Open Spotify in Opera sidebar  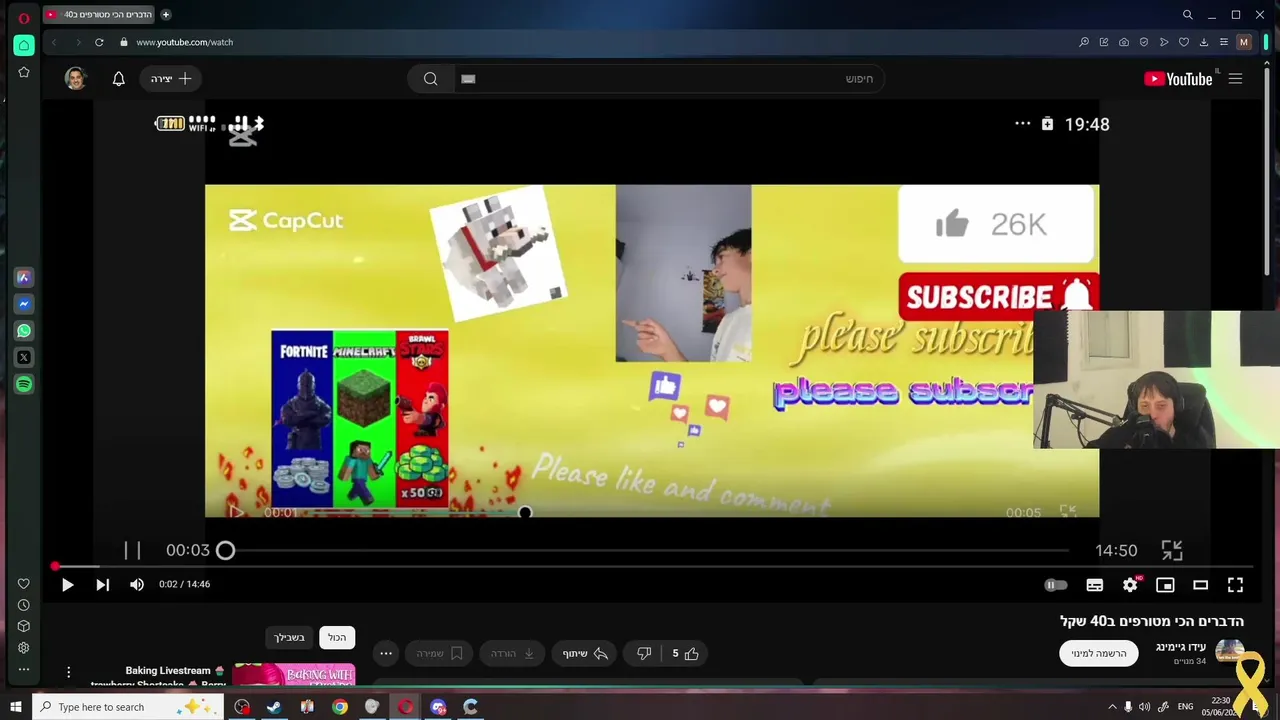pyautogui.click(x=24, y=384)
